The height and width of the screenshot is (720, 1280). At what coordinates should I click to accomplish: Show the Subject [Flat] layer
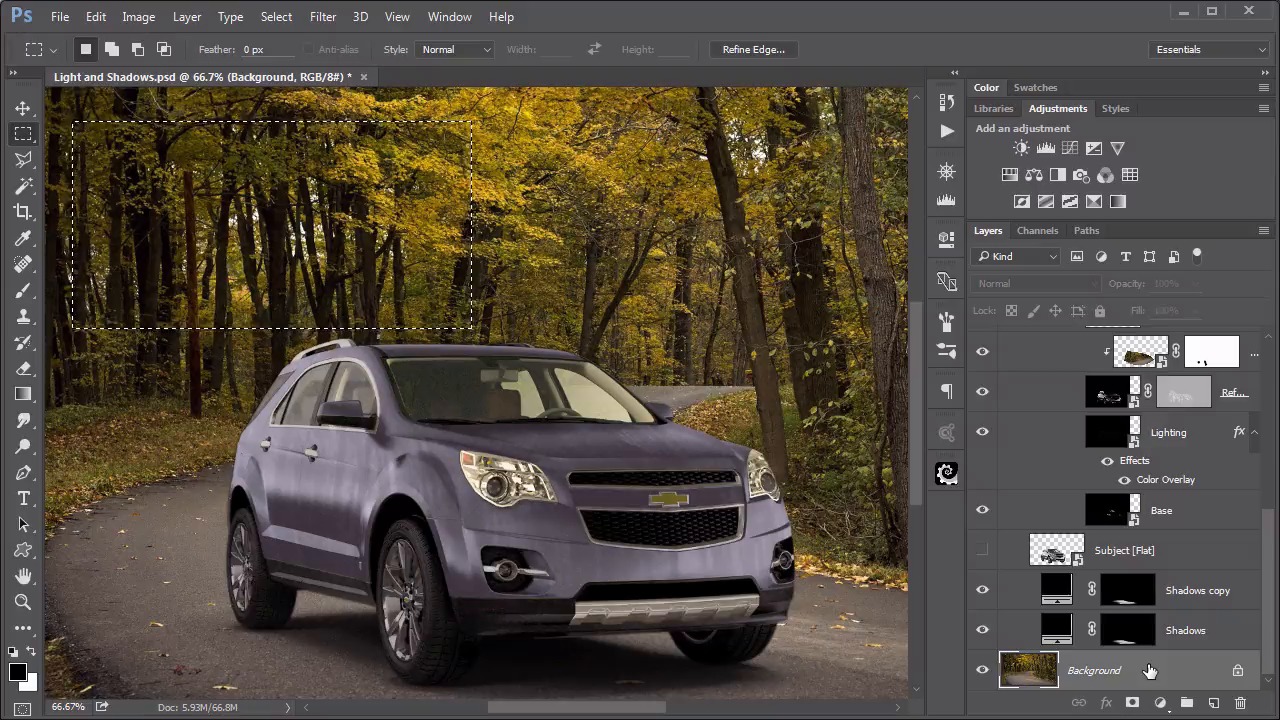pyautogui.click(x=982, y=550)
